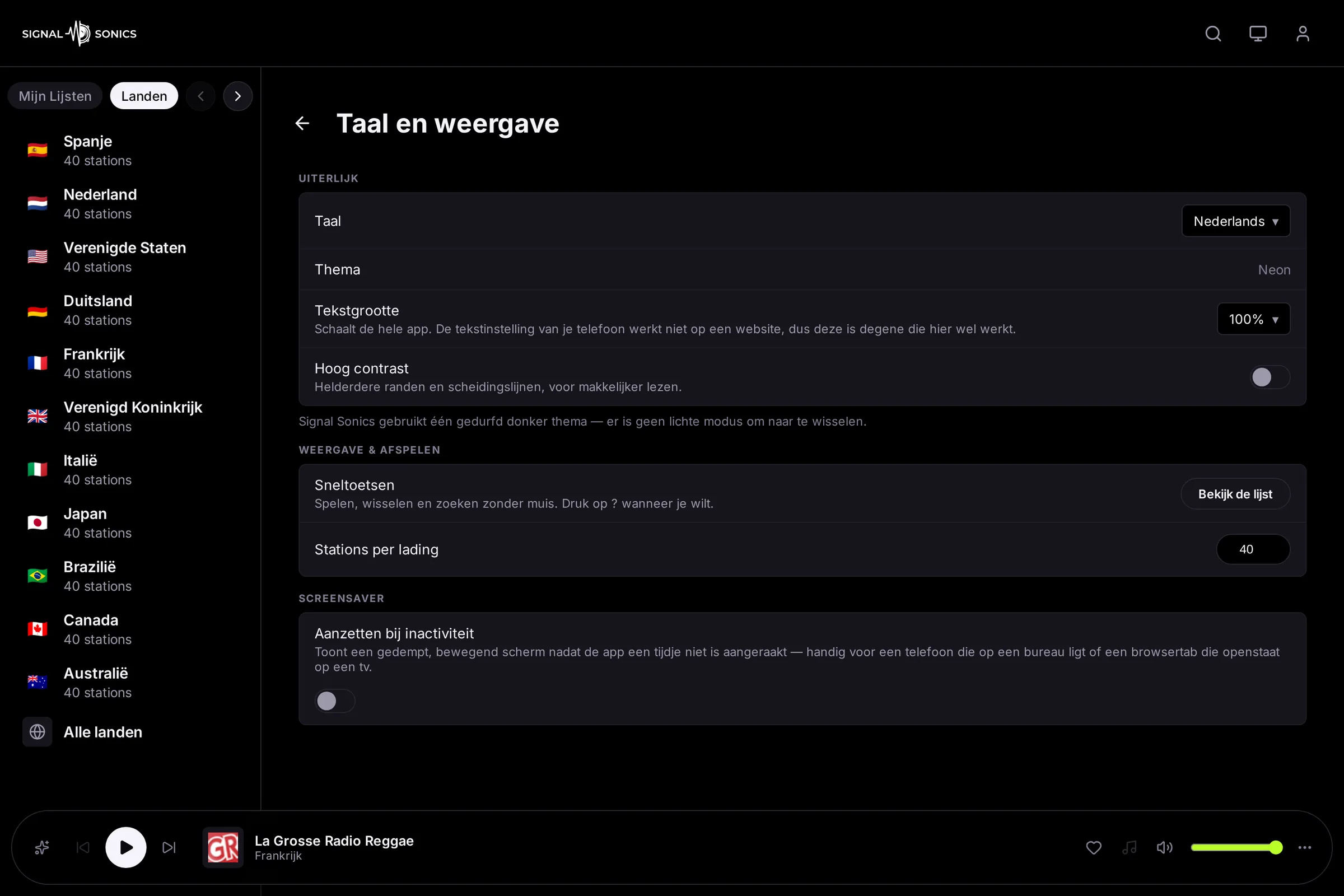Click the La Grosse Radio station thumbnail
Screen dimensions: 1344x896
coord(223,847)
